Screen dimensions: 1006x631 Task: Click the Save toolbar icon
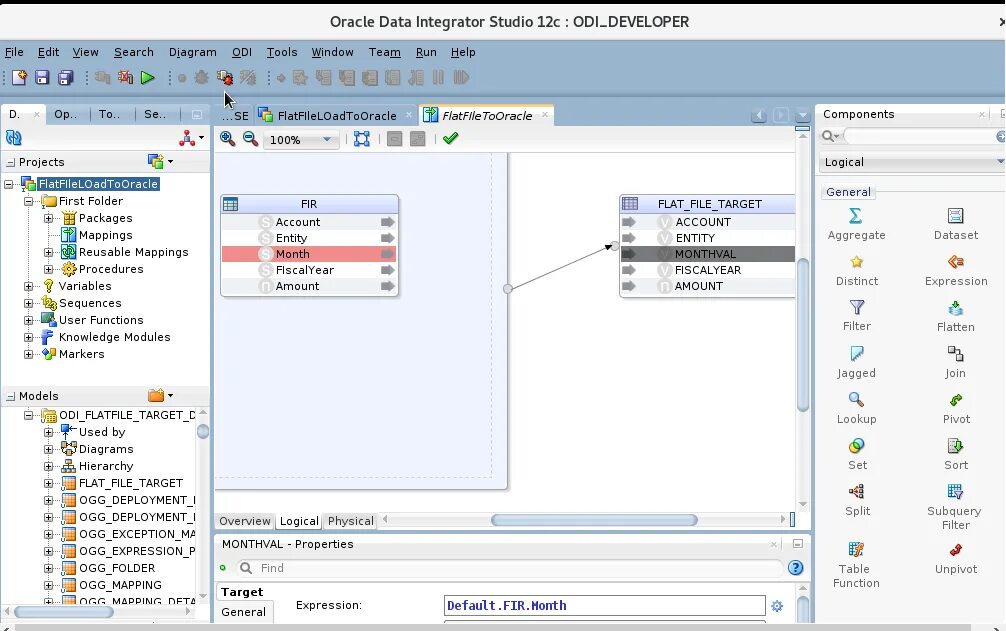[x=42, y=78]
